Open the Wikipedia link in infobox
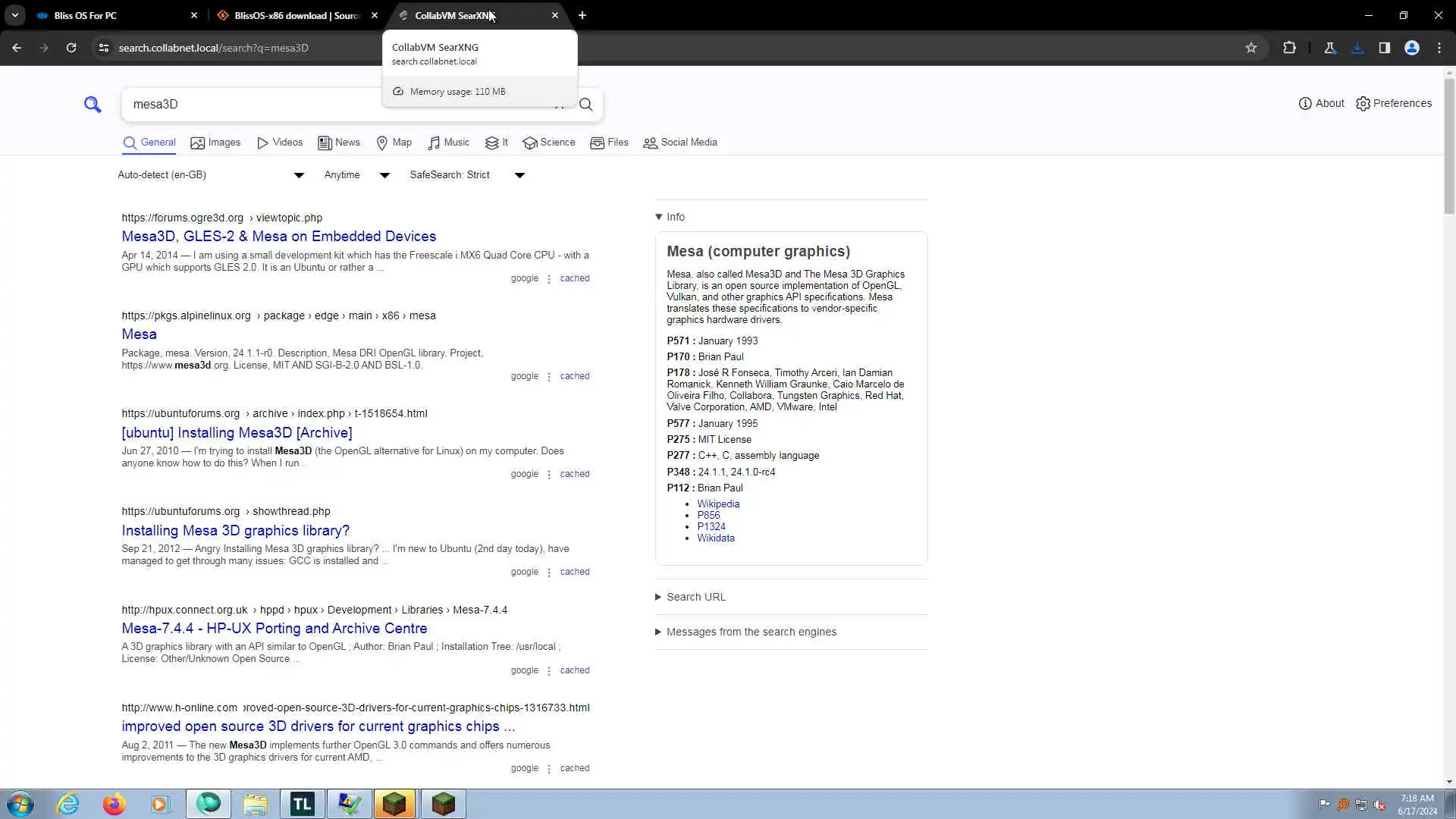The width and height of the screenshot is (1456, 819). pyautogui.click(x=718, y=504)
